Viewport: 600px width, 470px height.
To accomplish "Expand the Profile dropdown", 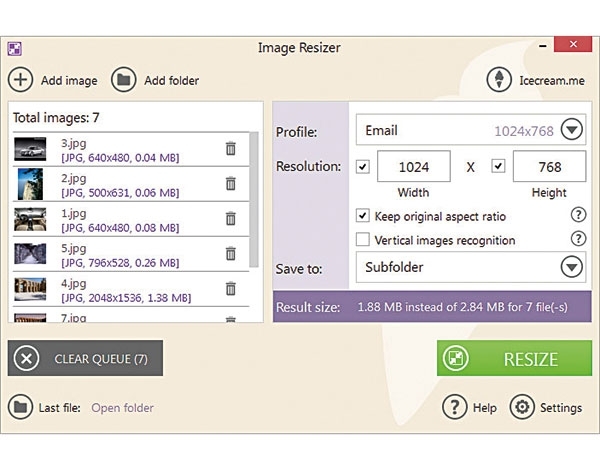I will (x=571, y=130).
